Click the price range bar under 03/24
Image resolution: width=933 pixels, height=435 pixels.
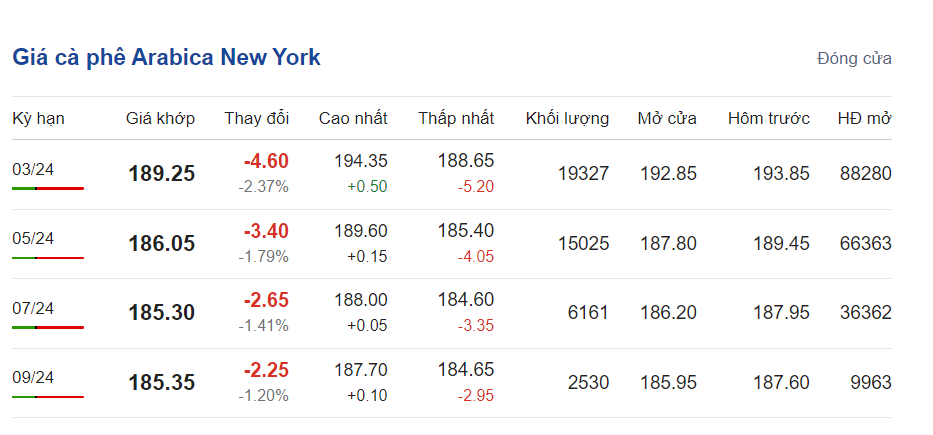tap(48, 188)
